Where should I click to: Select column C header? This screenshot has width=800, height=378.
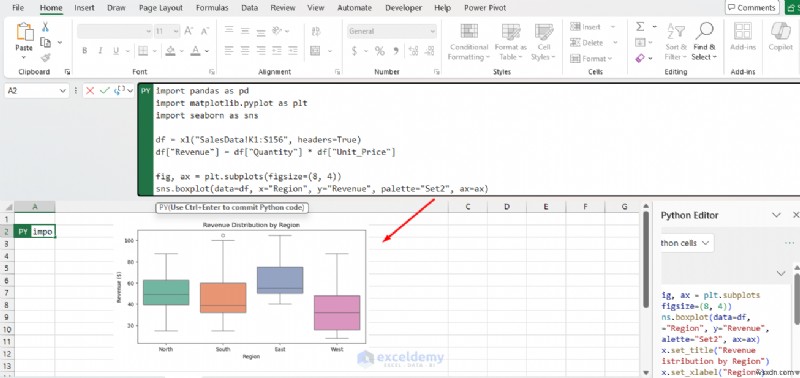467,207
